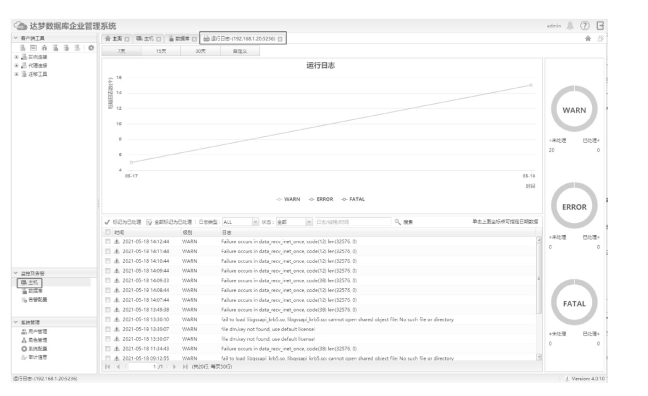Toggle FATAL series in chart legend
The height and width of the screenshot is (396, 648).
pos(353,199)
